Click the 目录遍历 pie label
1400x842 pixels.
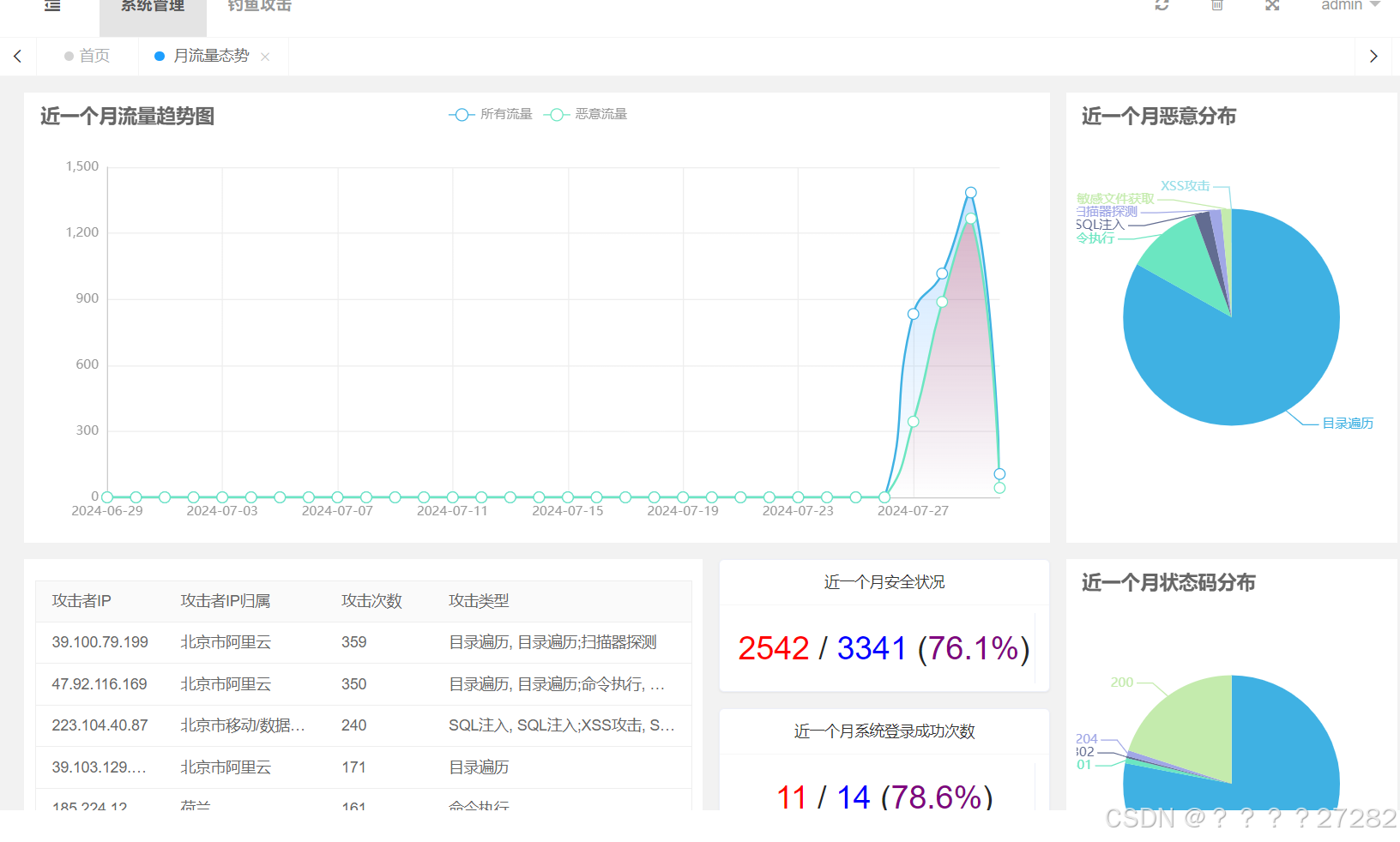point(1348,424)
